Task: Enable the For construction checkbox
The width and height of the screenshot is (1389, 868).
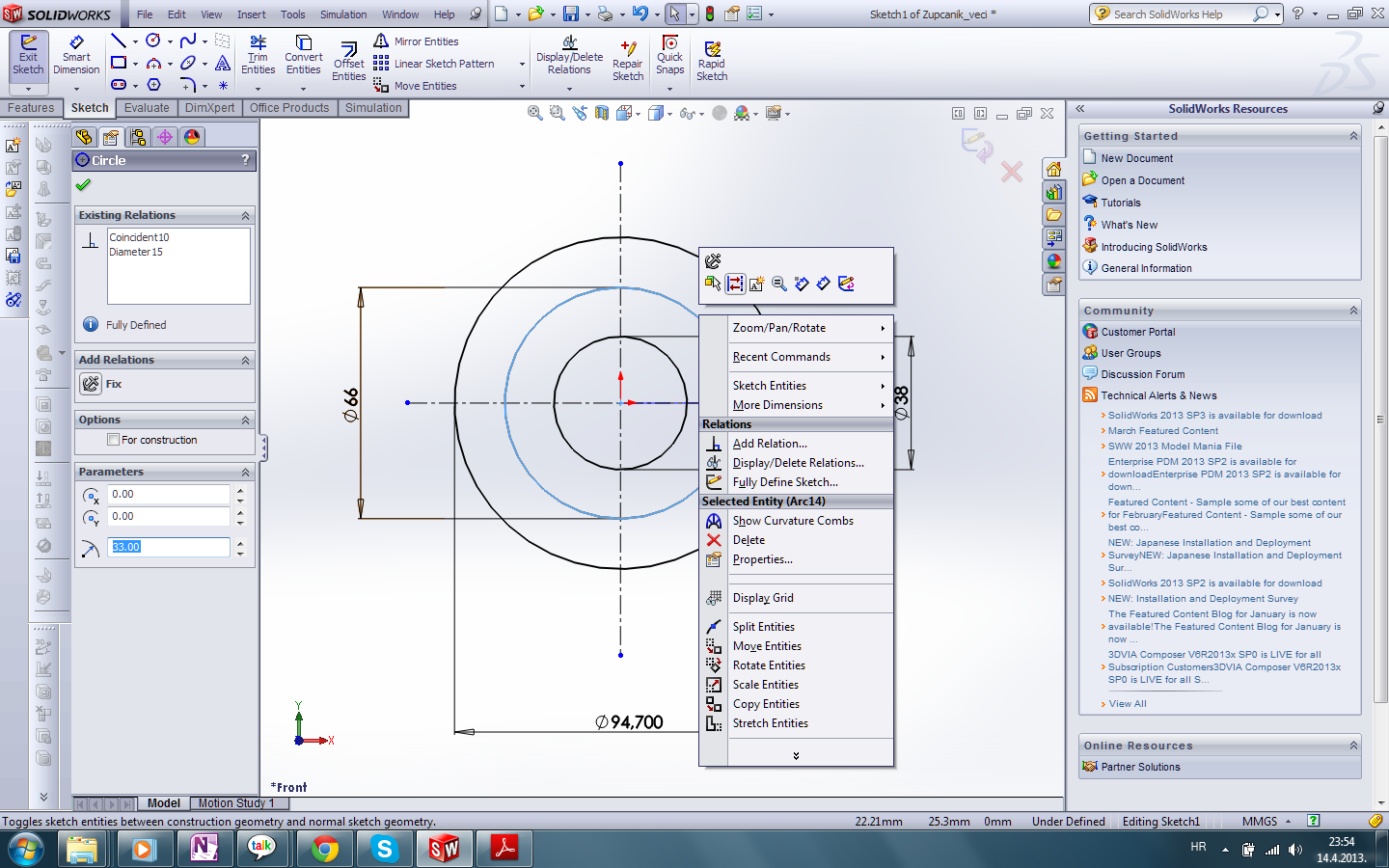Action: click(114, 440)
